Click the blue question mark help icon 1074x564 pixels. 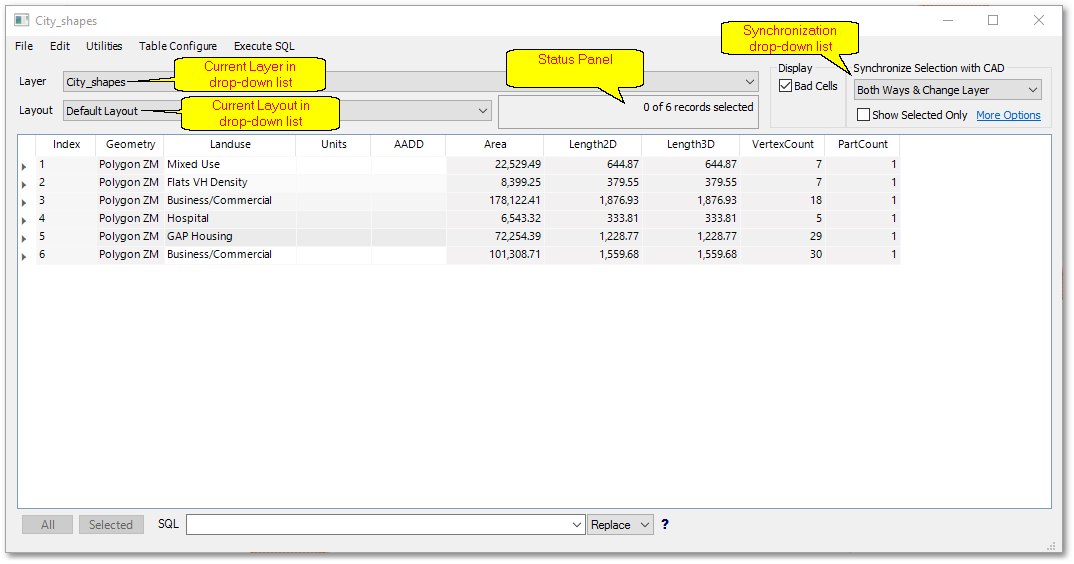(664, 524)
